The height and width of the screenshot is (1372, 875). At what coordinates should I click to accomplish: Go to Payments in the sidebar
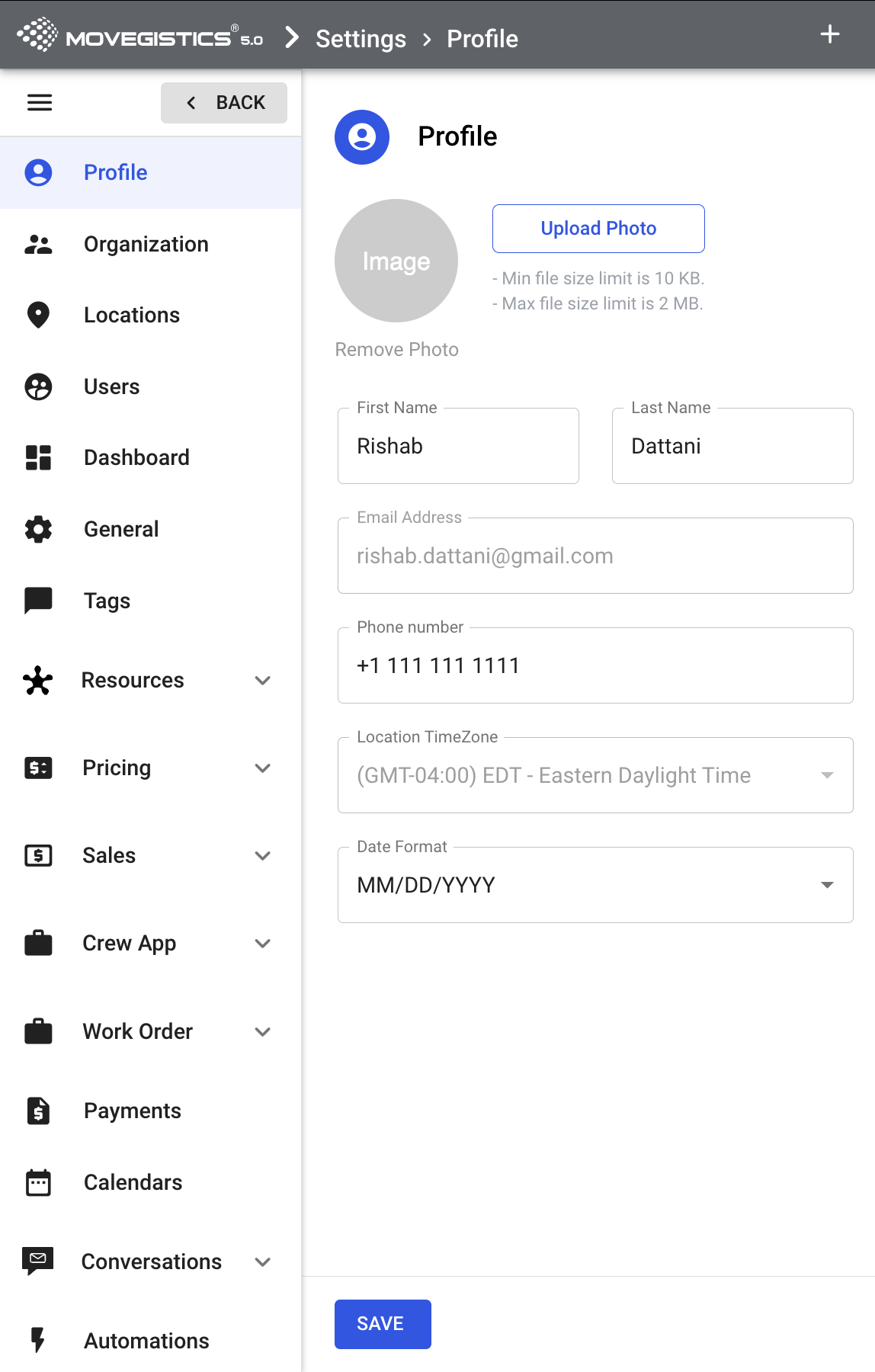133,1111
